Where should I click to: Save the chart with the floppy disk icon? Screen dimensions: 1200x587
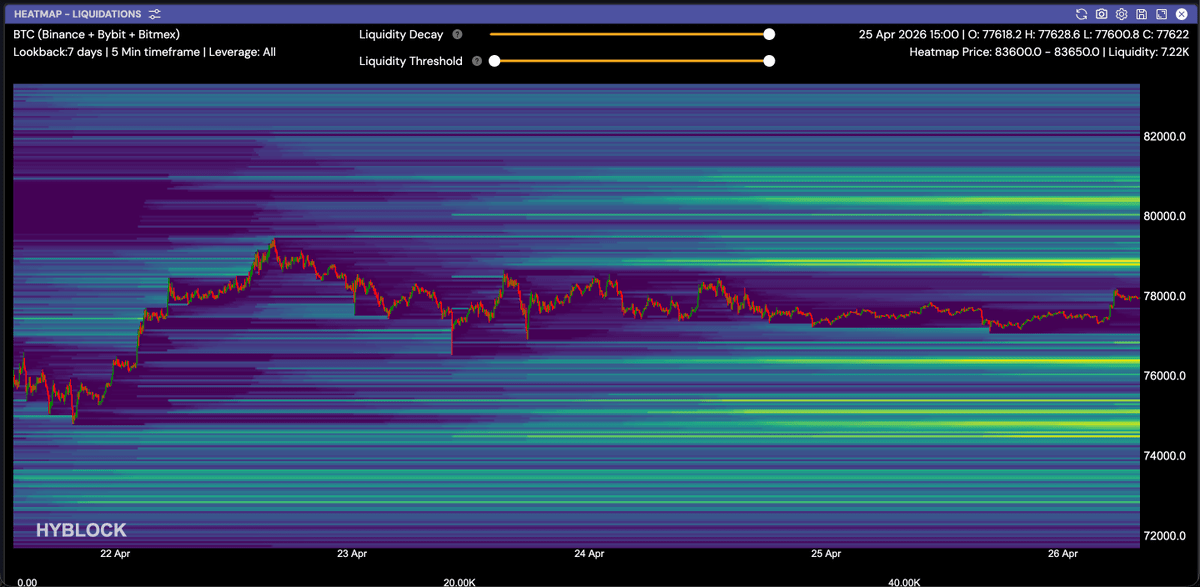(1142, 14)
